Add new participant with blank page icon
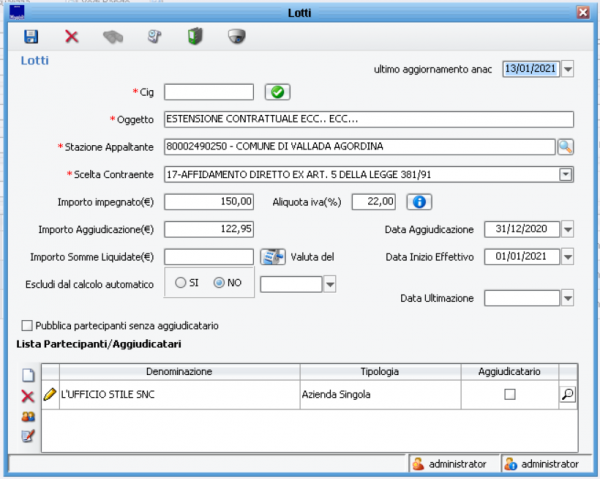The height and width of the screenshot is (479, 600). (28, 375)
